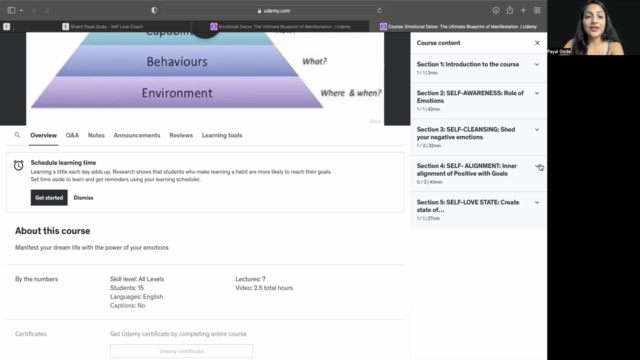Click Video: 2.5 total hours text
The height and width of the screenshot is (360, 640).
click(x=264, y=288)
